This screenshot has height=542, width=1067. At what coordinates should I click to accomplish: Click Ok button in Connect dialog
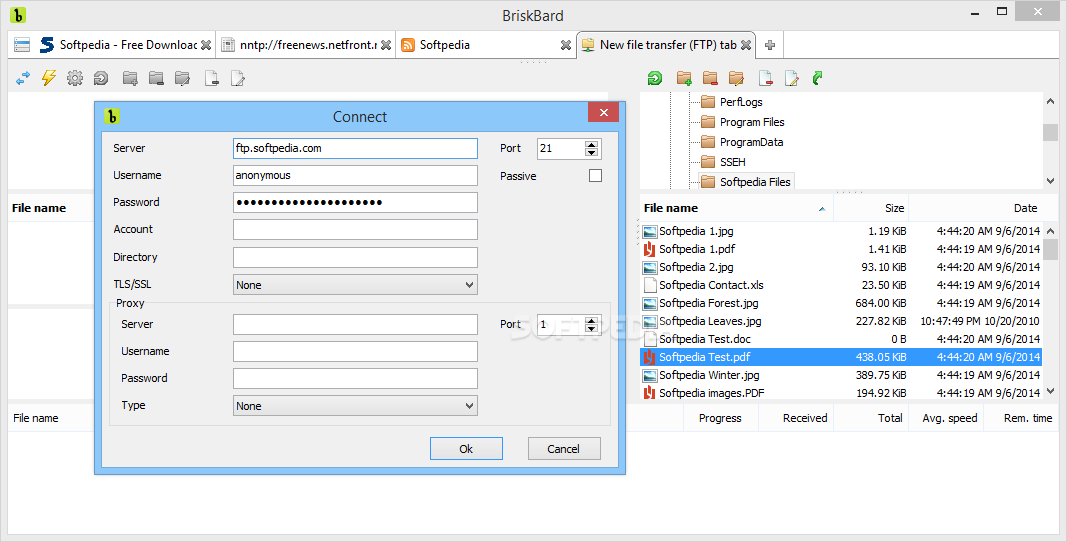coord(466,449)
